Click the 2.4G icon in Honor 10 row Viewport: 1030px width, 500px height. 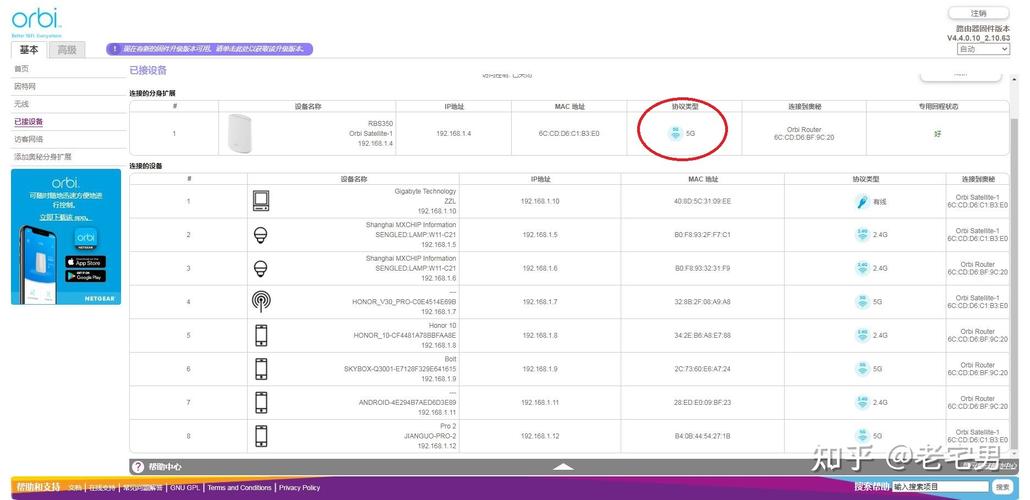coord(862,336)
